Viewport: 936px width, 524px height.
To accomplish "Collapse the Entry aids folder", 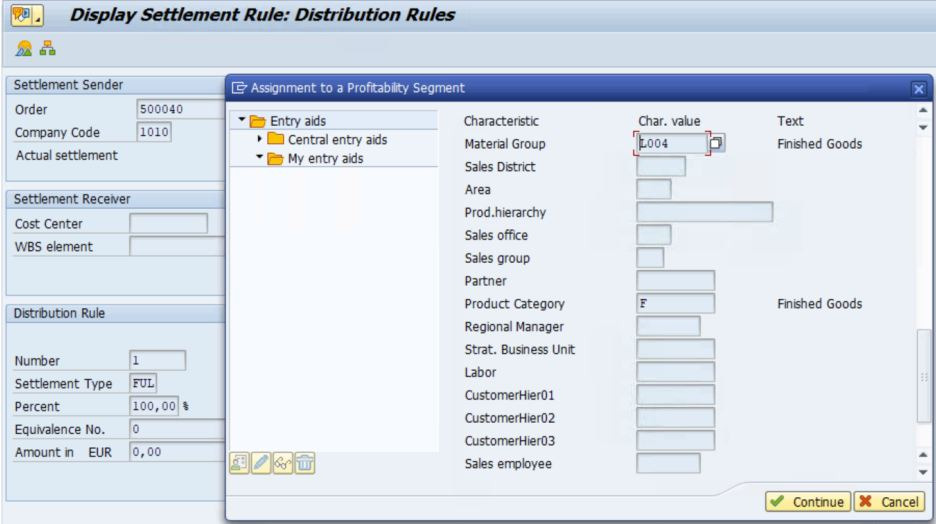I will 241,120.
